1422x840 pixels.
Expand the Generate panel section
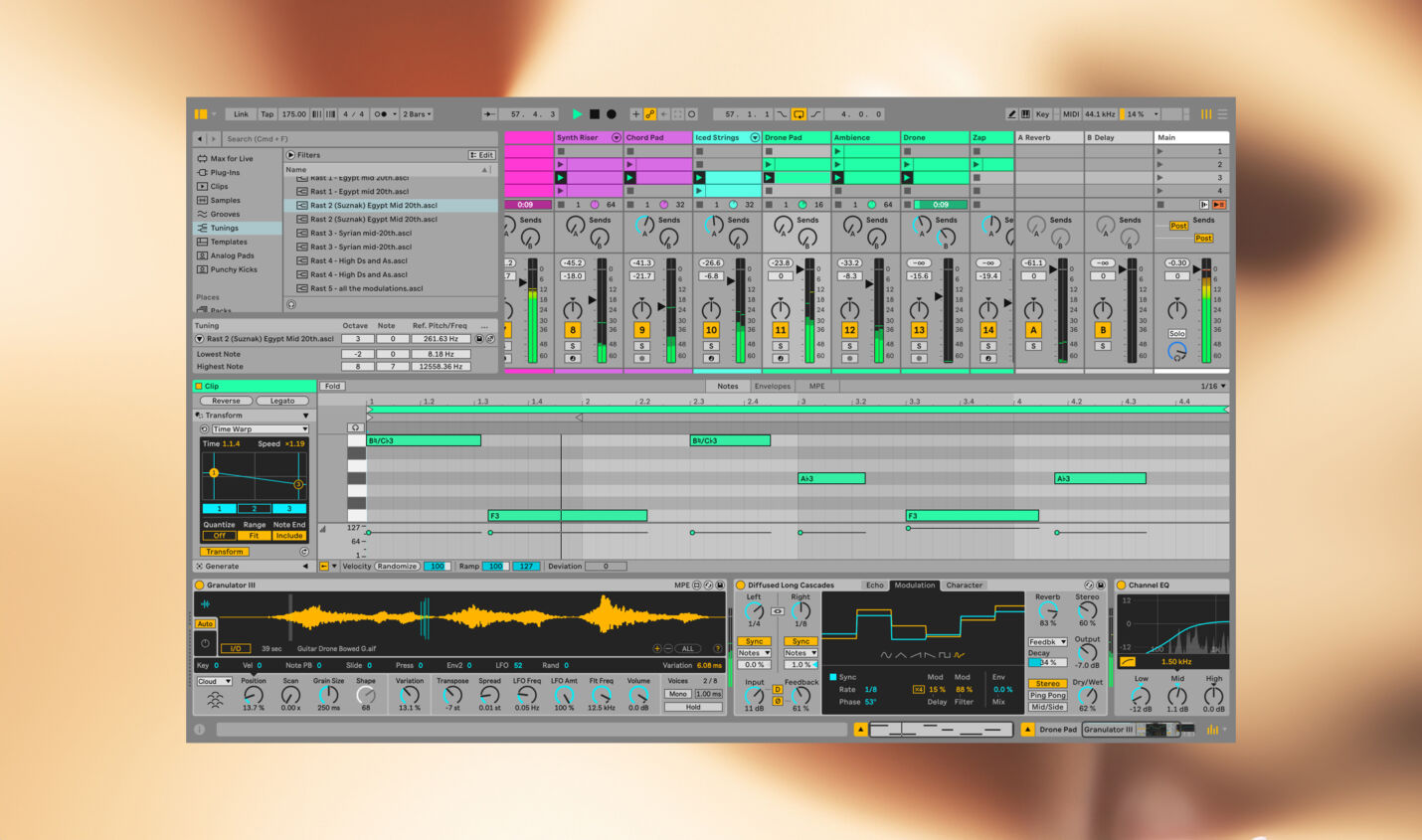304,567
